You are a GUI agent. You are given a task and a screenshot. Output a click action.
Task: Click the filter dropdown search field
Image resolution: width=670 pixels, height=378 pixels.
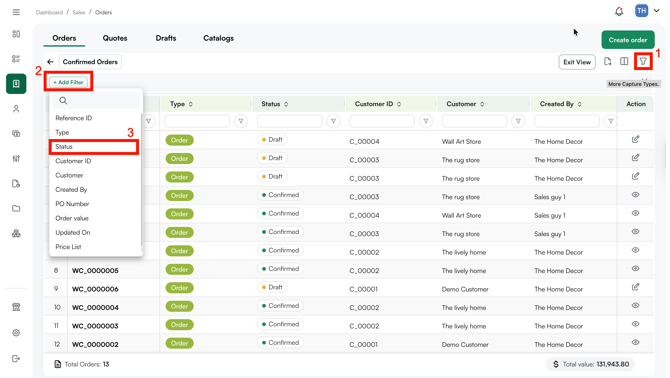pos(96,101)
